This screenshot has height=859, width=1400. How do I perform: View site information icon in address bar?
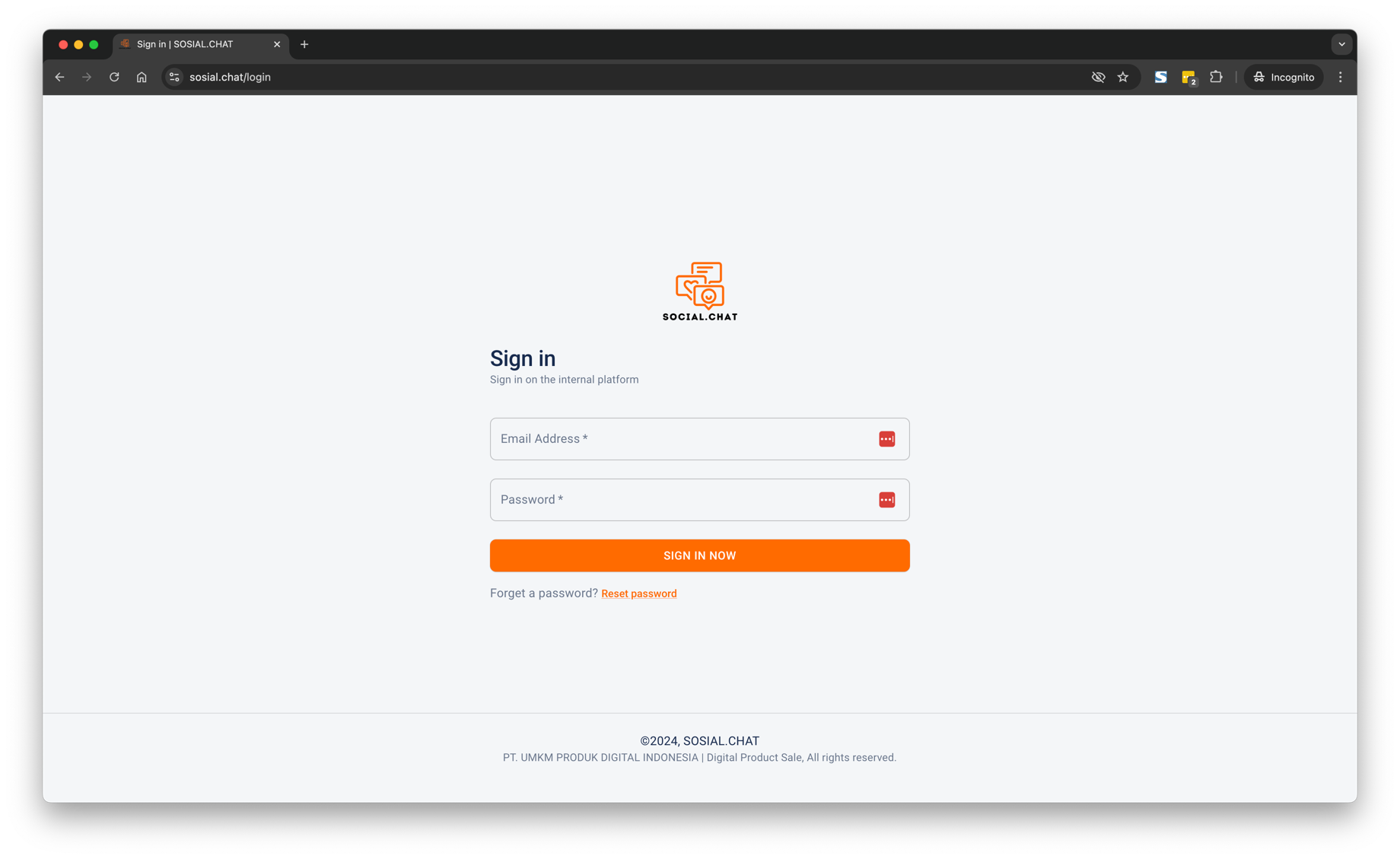pos(174,77)
